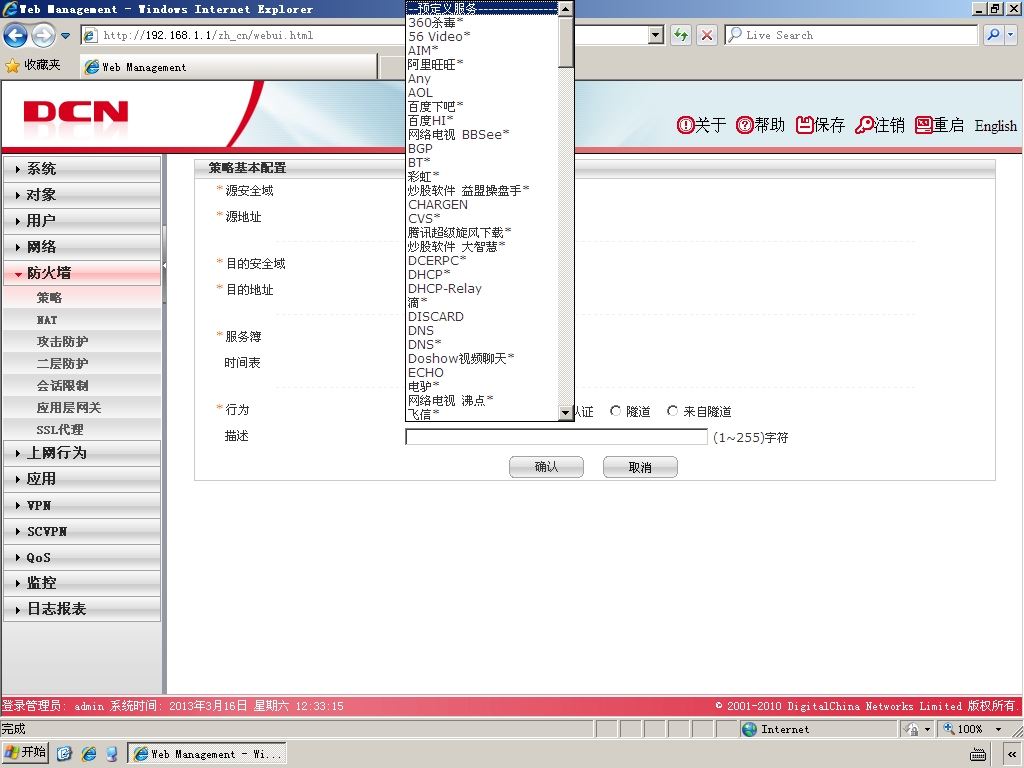The height and width of the screenshot is (768, 1024).
Task: Open the search options dropdown arrow
Action: 1011,35
